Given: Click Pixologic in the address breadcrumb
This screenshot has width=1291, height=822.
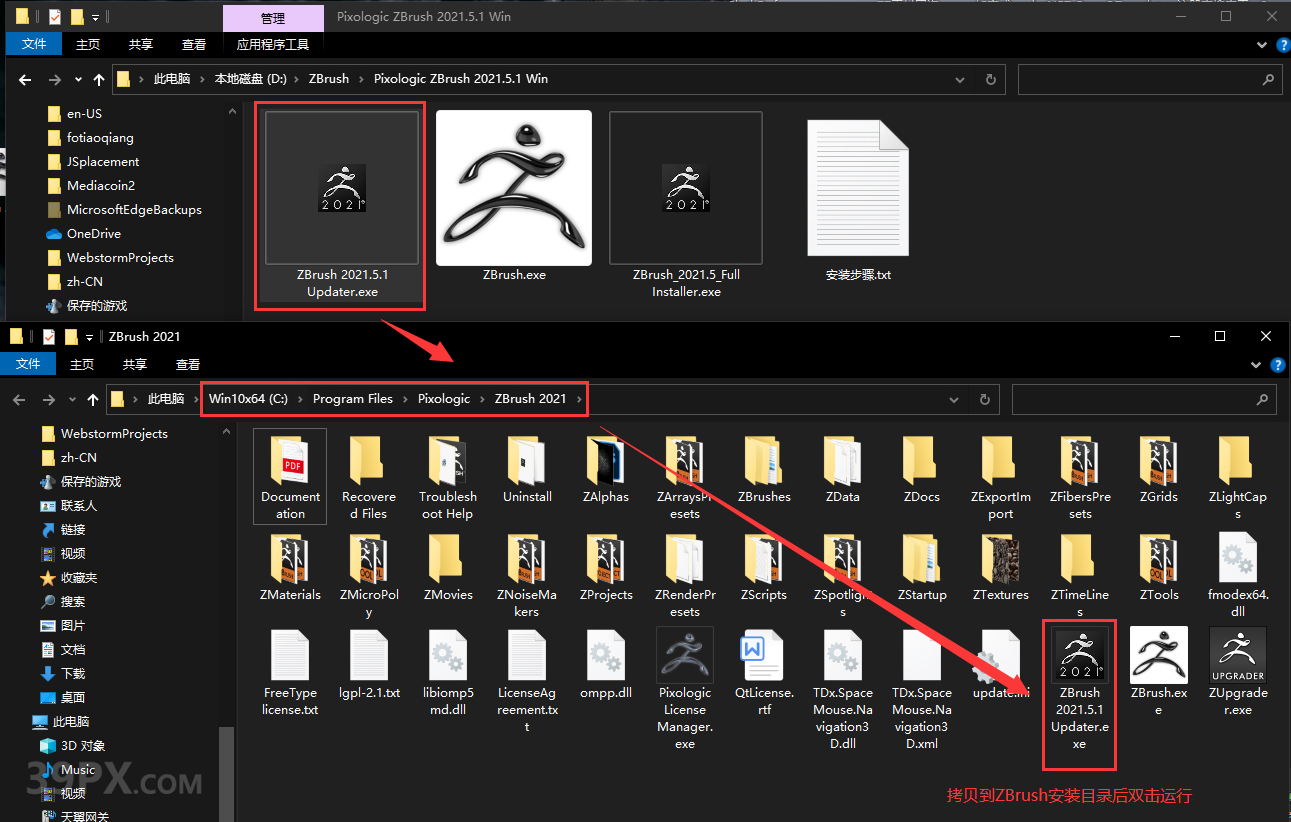Looking at the screenshot, I should [444, 399].
